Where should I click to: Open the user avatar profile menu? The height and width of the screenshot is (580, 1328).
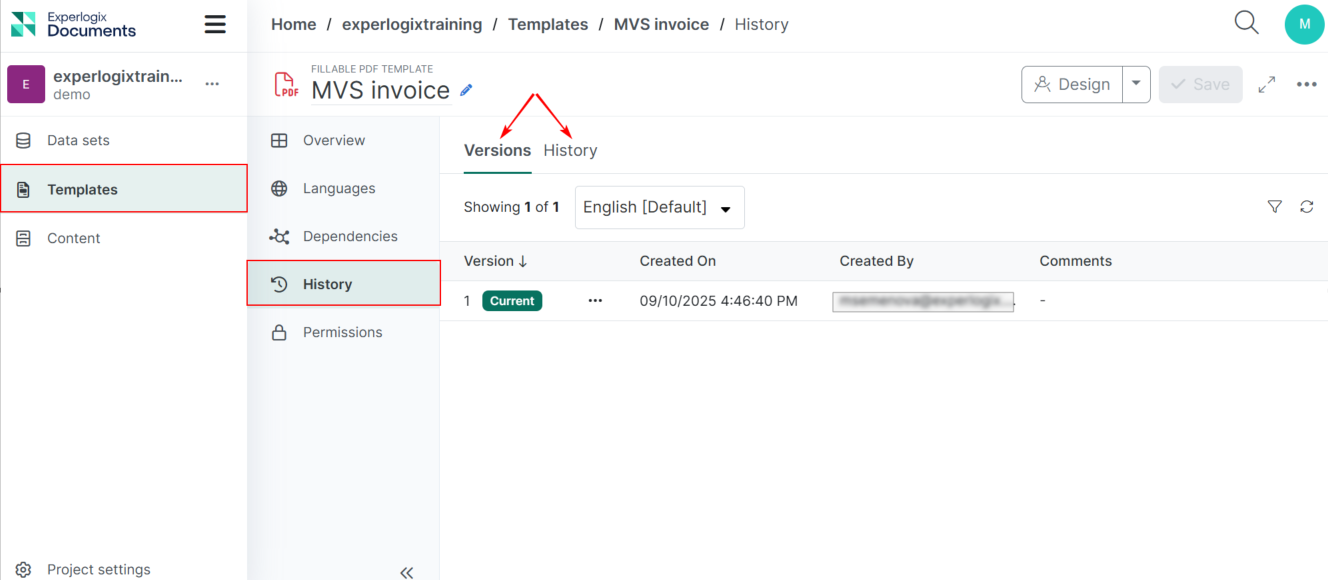pyautogui.click(x=1304, y=25)
